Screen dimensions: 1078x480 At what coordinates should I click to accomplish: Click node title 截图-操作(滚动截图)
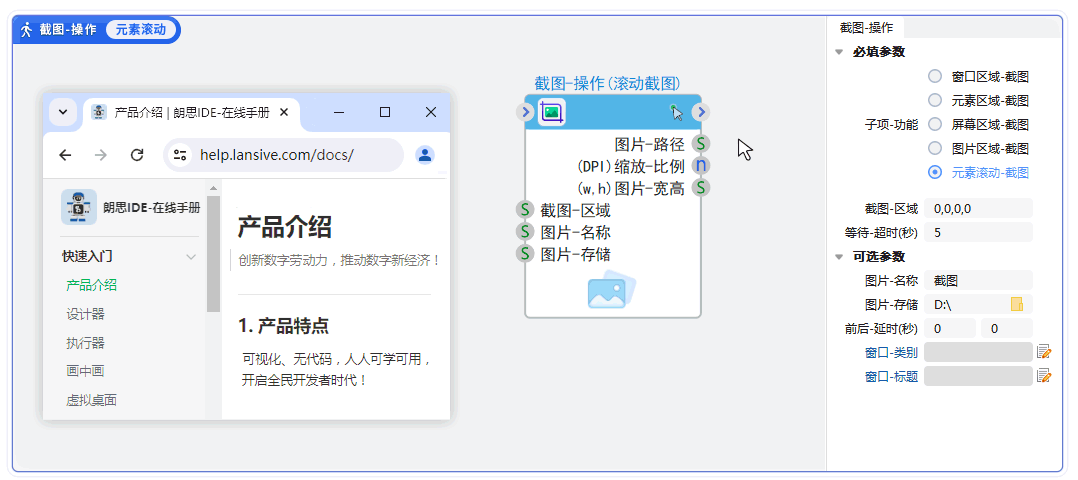click(608, 83)
